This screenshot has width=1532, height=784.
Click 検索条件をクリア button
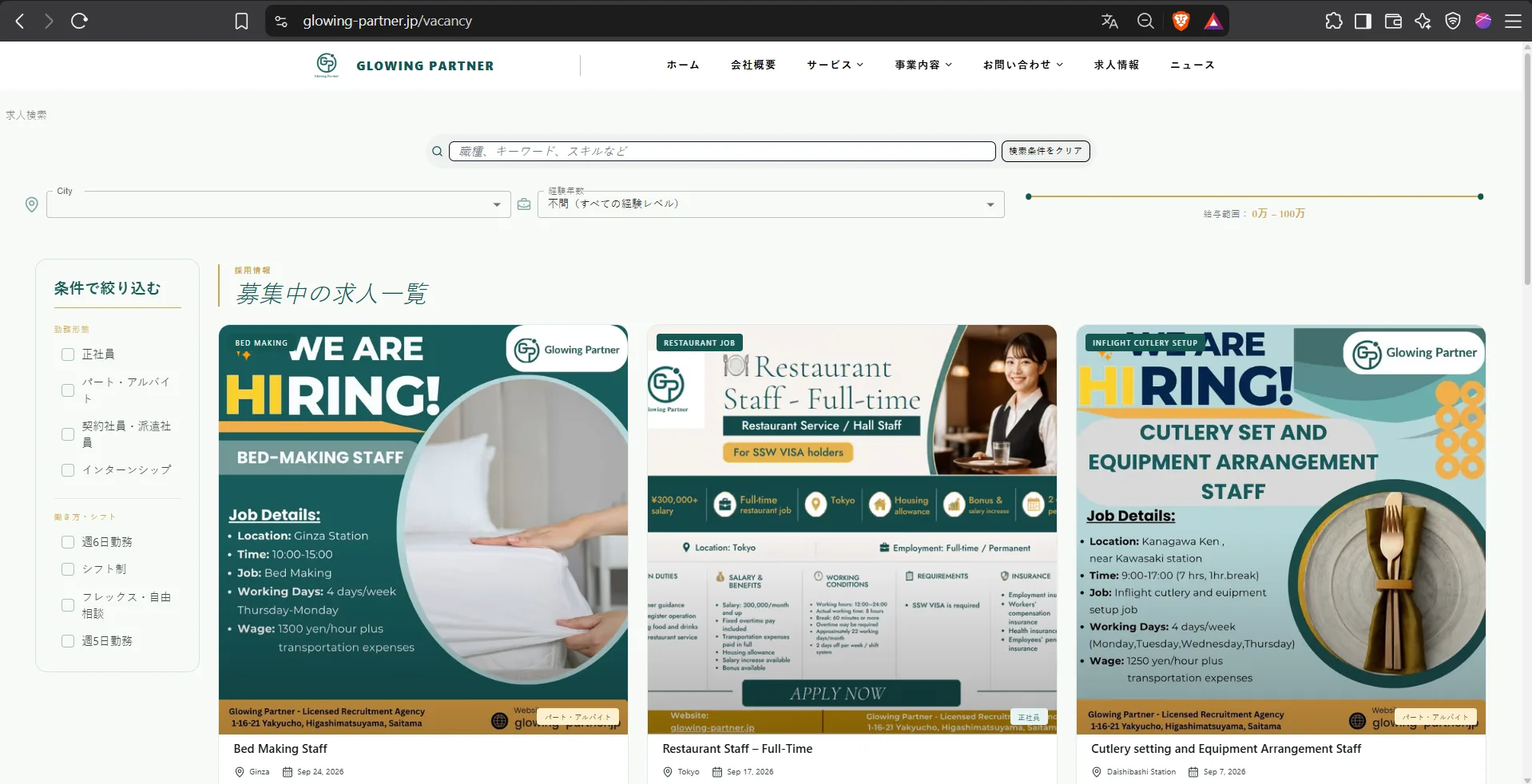tap(1046, 151)
